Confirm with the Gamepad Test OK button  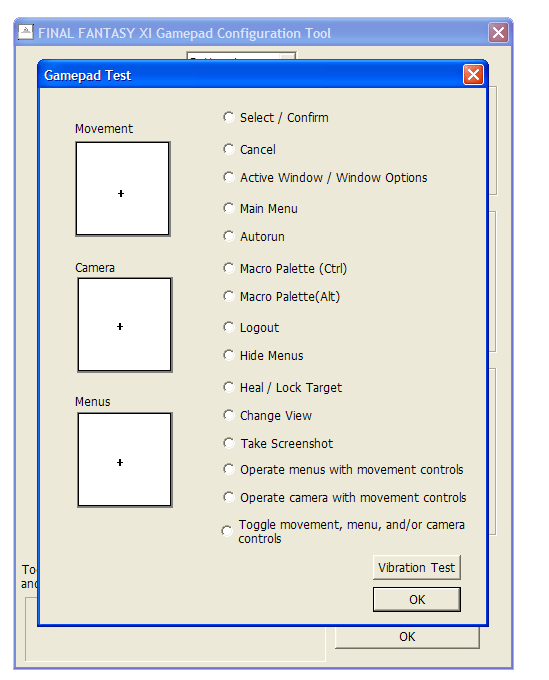416,599
